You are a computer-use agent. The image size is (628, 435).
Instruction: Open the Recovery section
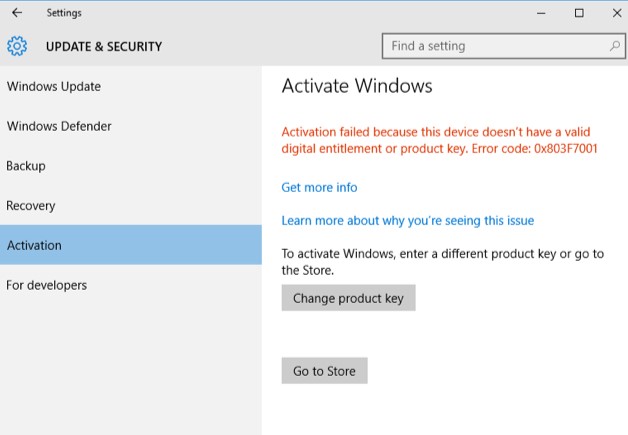131,205
